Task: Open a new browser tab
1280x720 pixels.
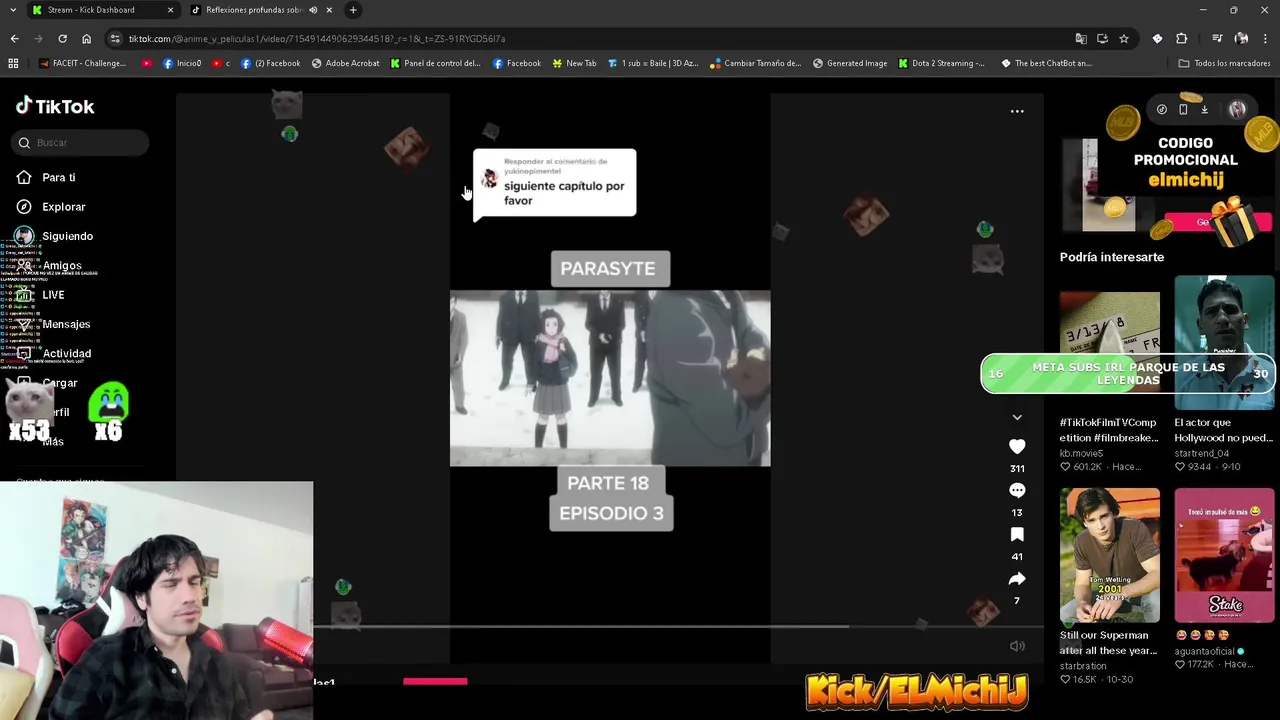Action: point(353,10)
